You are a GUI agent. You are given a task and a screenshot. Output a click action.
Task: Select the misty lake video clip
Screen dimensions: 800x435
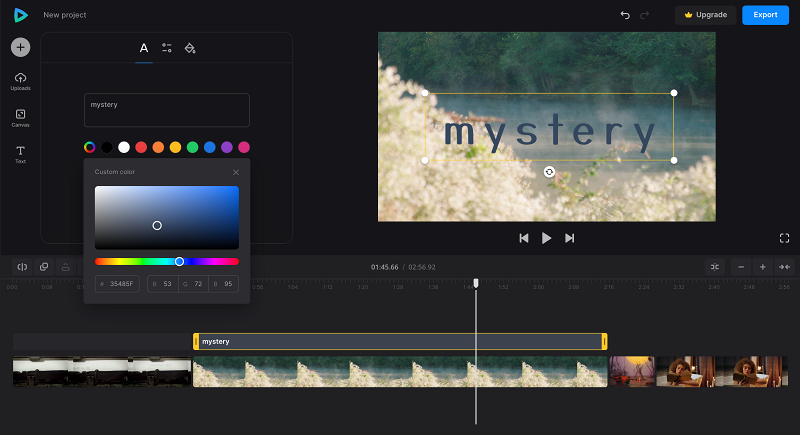tap(400, 372)
